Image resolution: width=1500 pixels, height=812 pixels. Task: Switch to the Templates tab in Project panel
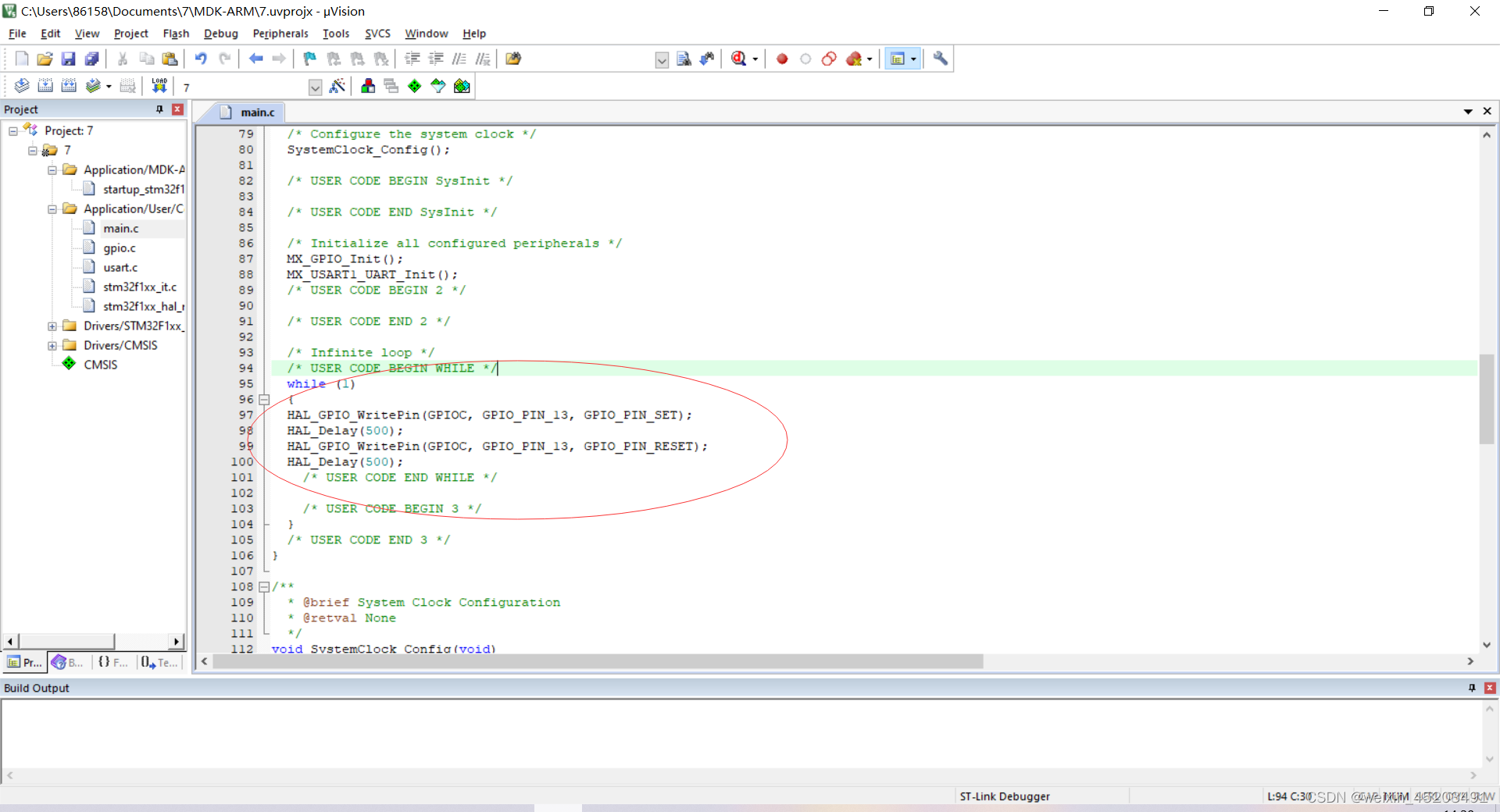tap(160, 662)
